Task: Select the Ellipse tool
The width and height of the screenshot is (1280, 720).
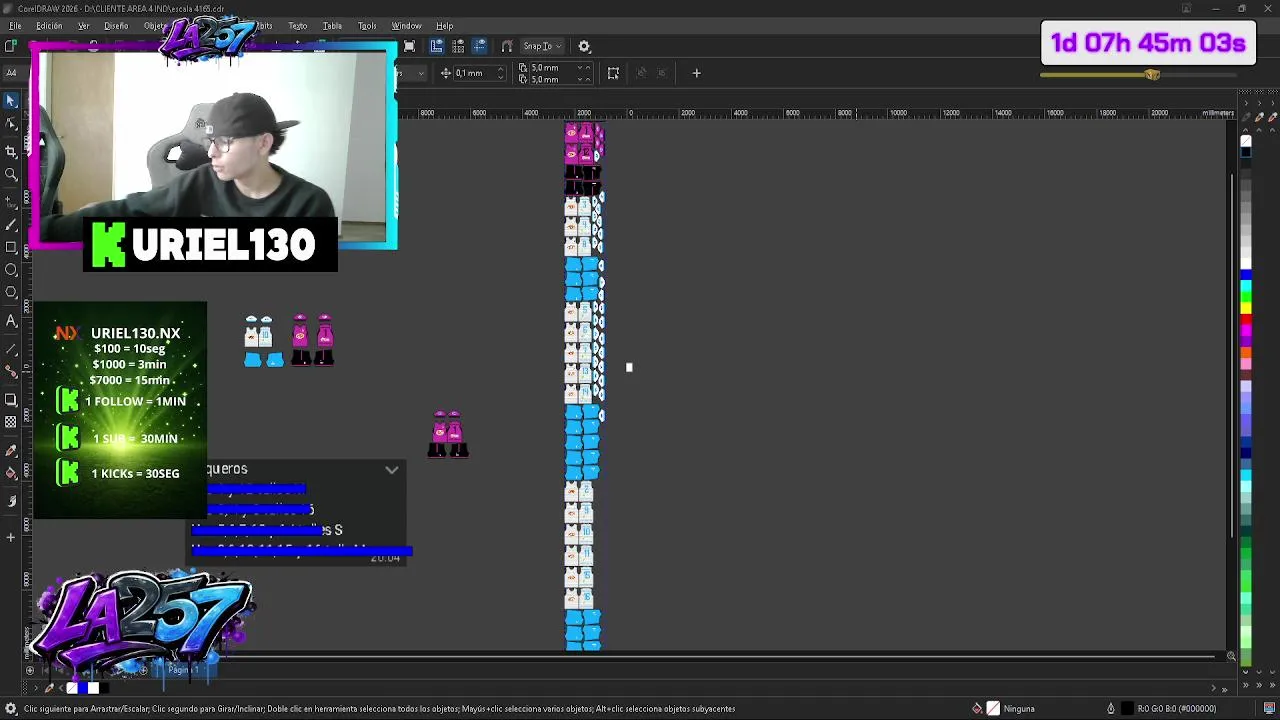Action: click(11, 270)
